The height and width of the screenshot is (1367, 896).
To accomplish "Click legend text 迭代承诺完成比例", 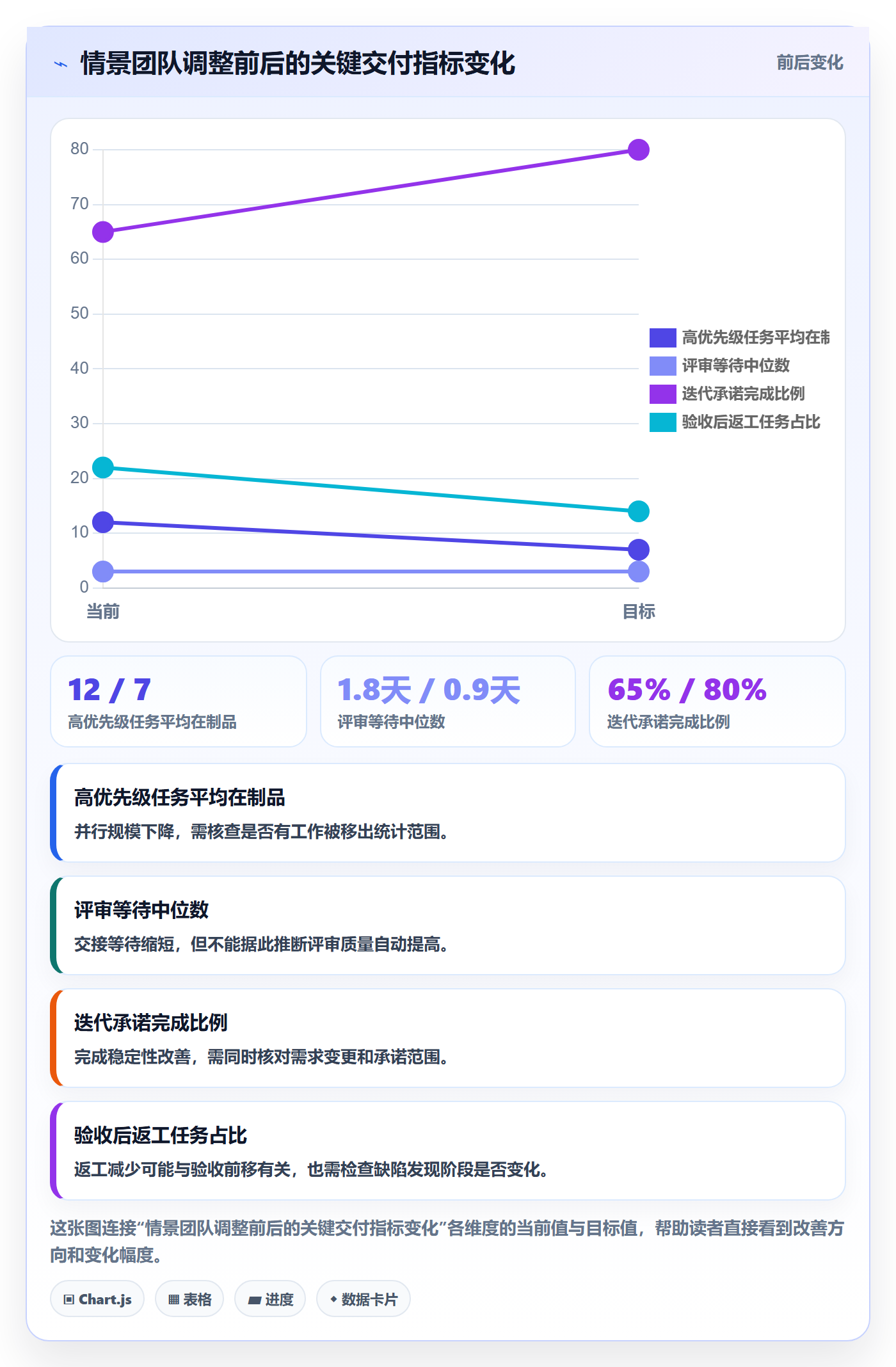I will 744,394.
